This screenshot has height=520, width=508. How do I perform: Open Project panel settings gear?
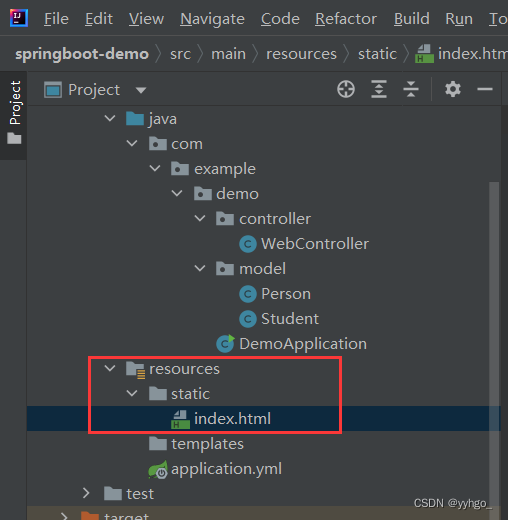click(x=453, y=89)
